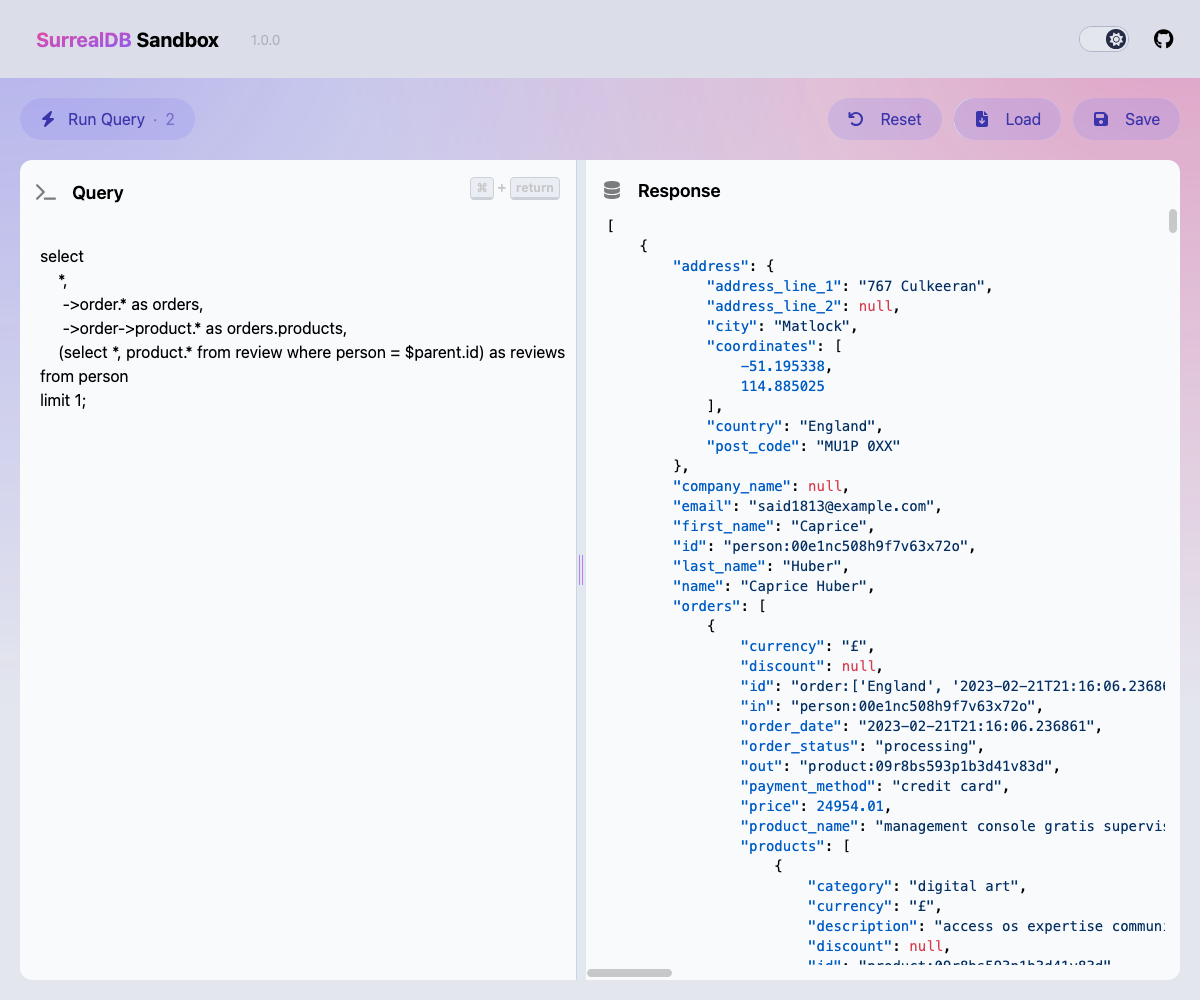Click the terminal prompt icon beside Query
The width and height of the screenshot is (1200, 1000).
(46, 193)
